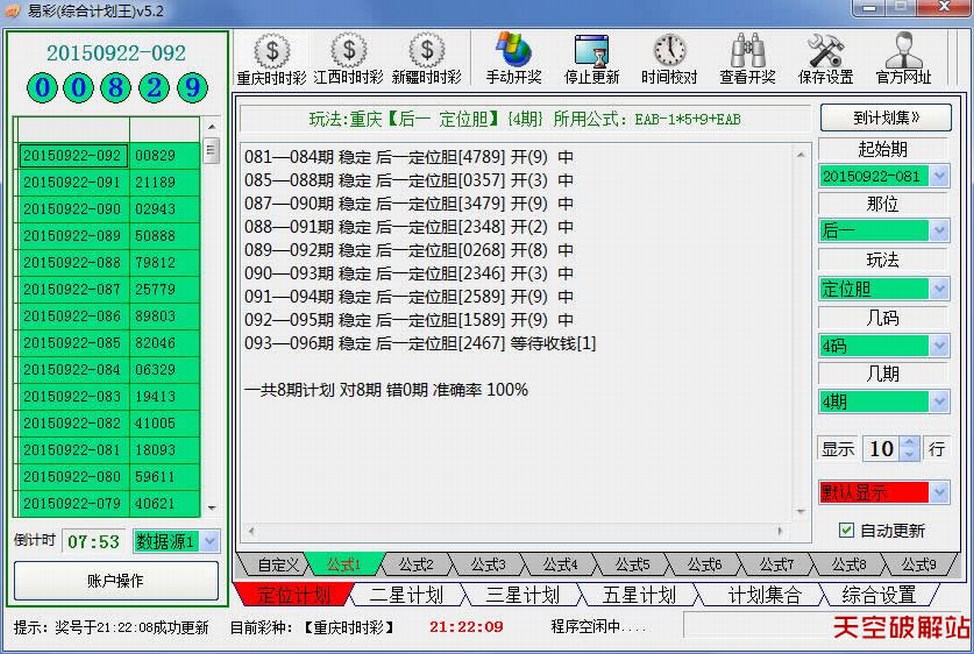Image resolution: width=974 pixels, height=654 pixels.
Task: Expand the 数据源1 dropdown
Action: click(x=209, y=541)
